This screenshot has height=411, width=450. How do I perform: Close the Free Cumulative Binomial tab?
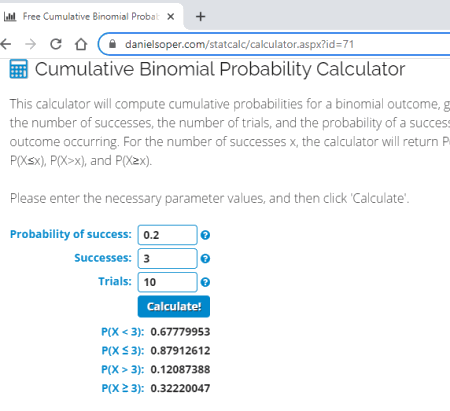(171, 16)
